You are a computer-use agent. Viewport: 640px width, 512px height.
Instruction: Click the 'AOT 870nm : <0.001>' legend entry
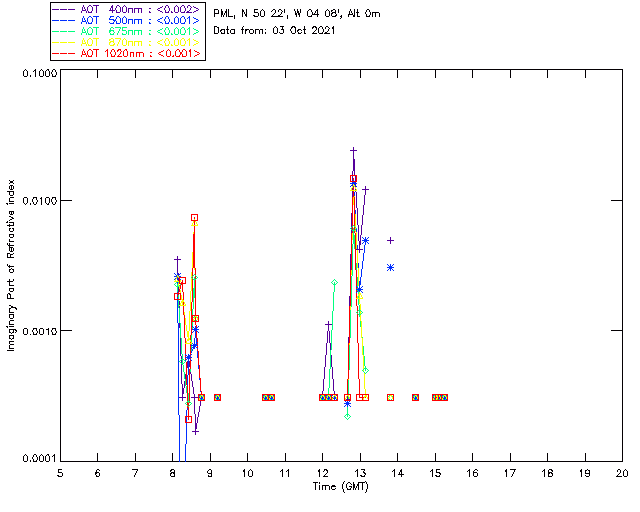[x=127, y=42]
